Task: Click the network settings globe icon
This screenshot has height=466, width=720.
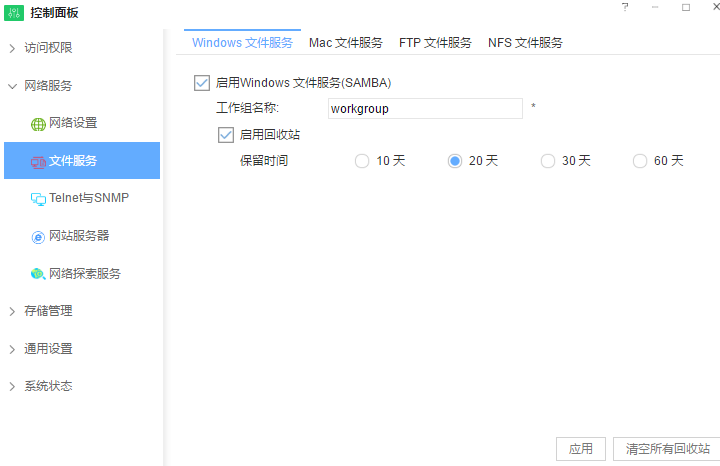Action: coord(38,124)
